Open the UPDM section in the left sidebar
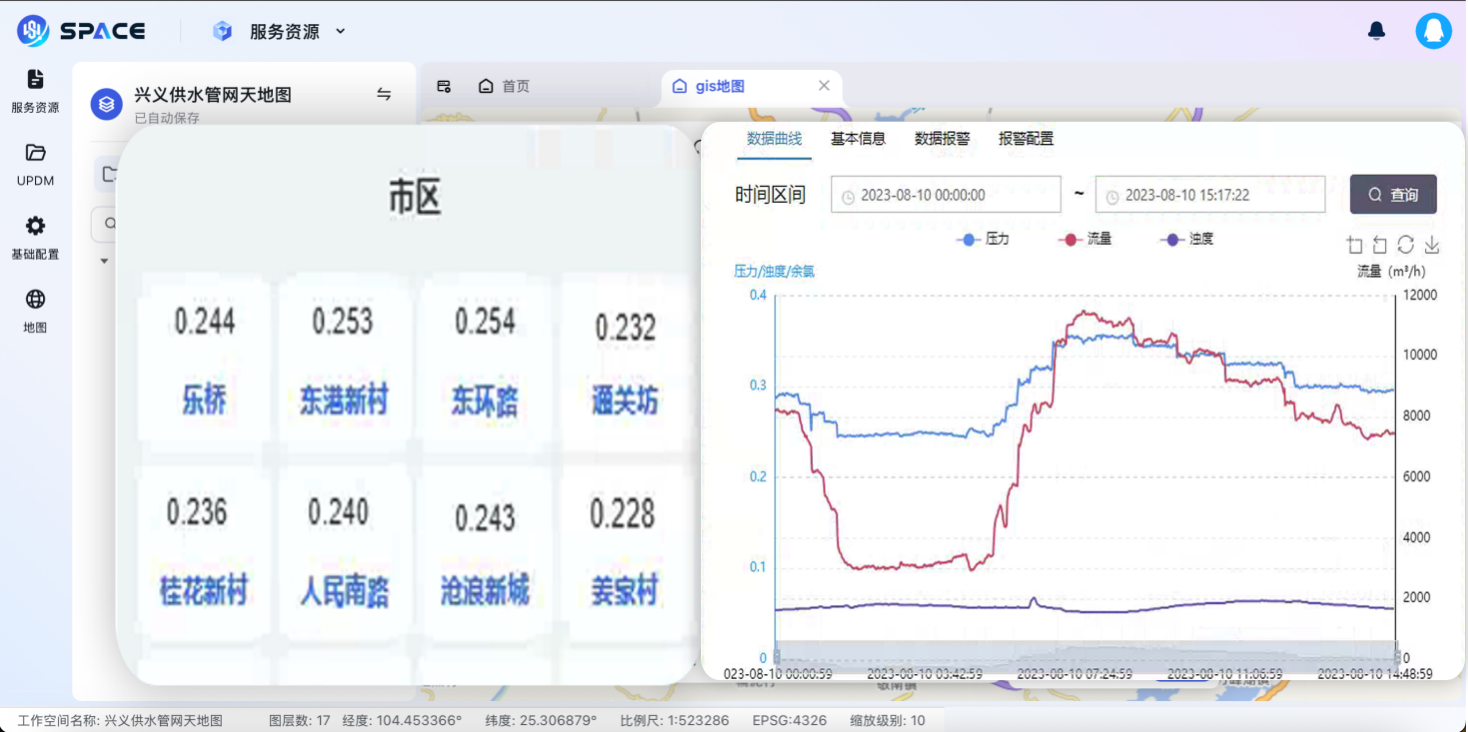This screenshot has height=732, width=1468. [35, 165]
